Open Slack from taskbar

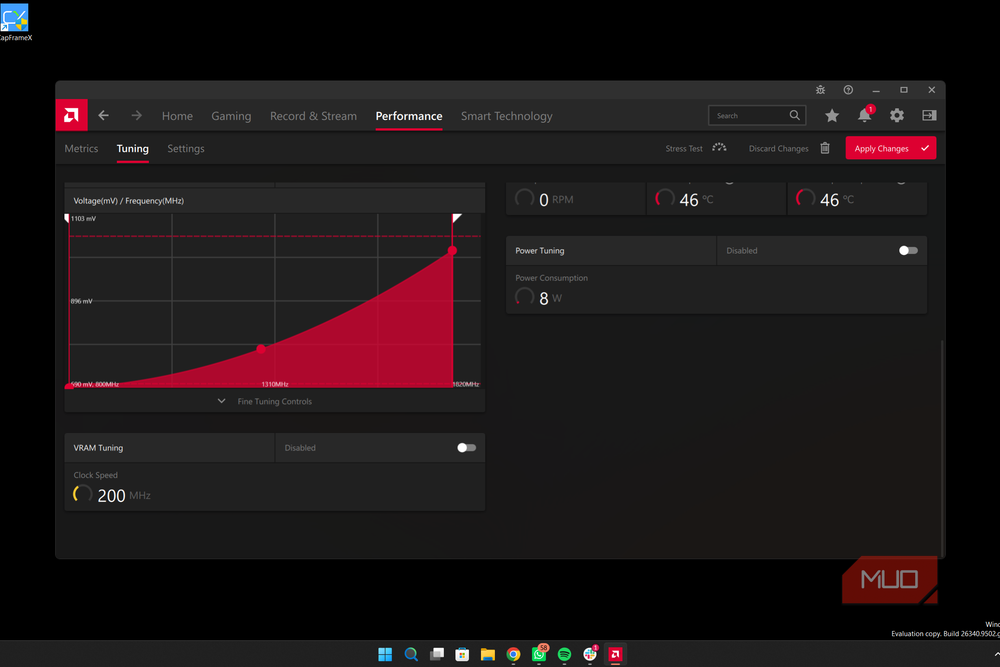coord(591,654)
